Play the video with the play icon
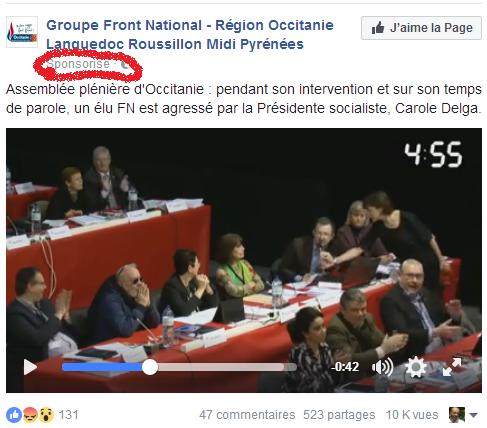487x428 pixels. (30, 367)
